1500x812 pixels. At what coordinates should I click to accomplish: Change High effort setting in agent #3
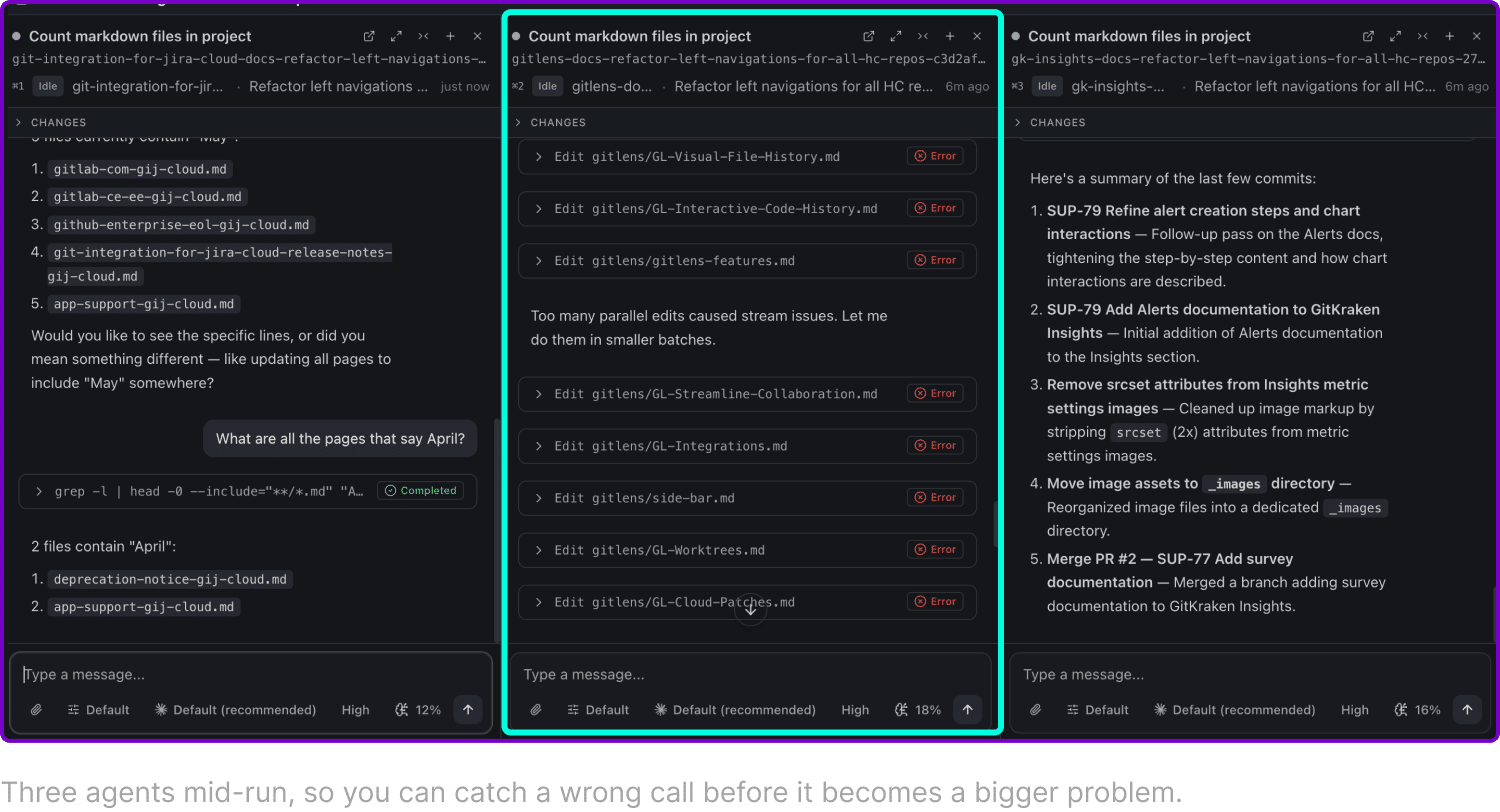click(1355, 710)
